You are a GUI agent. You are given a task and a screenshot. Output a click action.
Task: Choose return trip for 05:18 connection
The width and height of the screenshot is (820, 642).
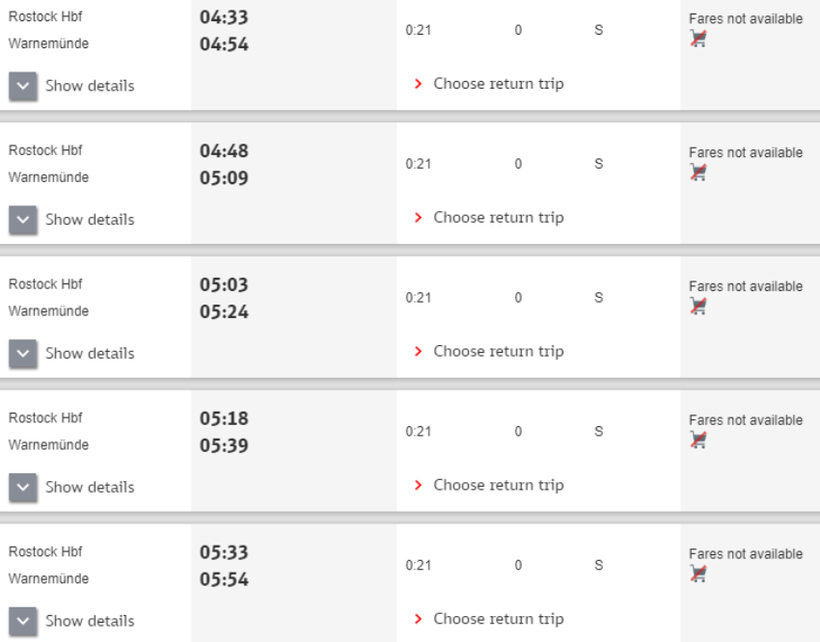click(x=498, y=485)
